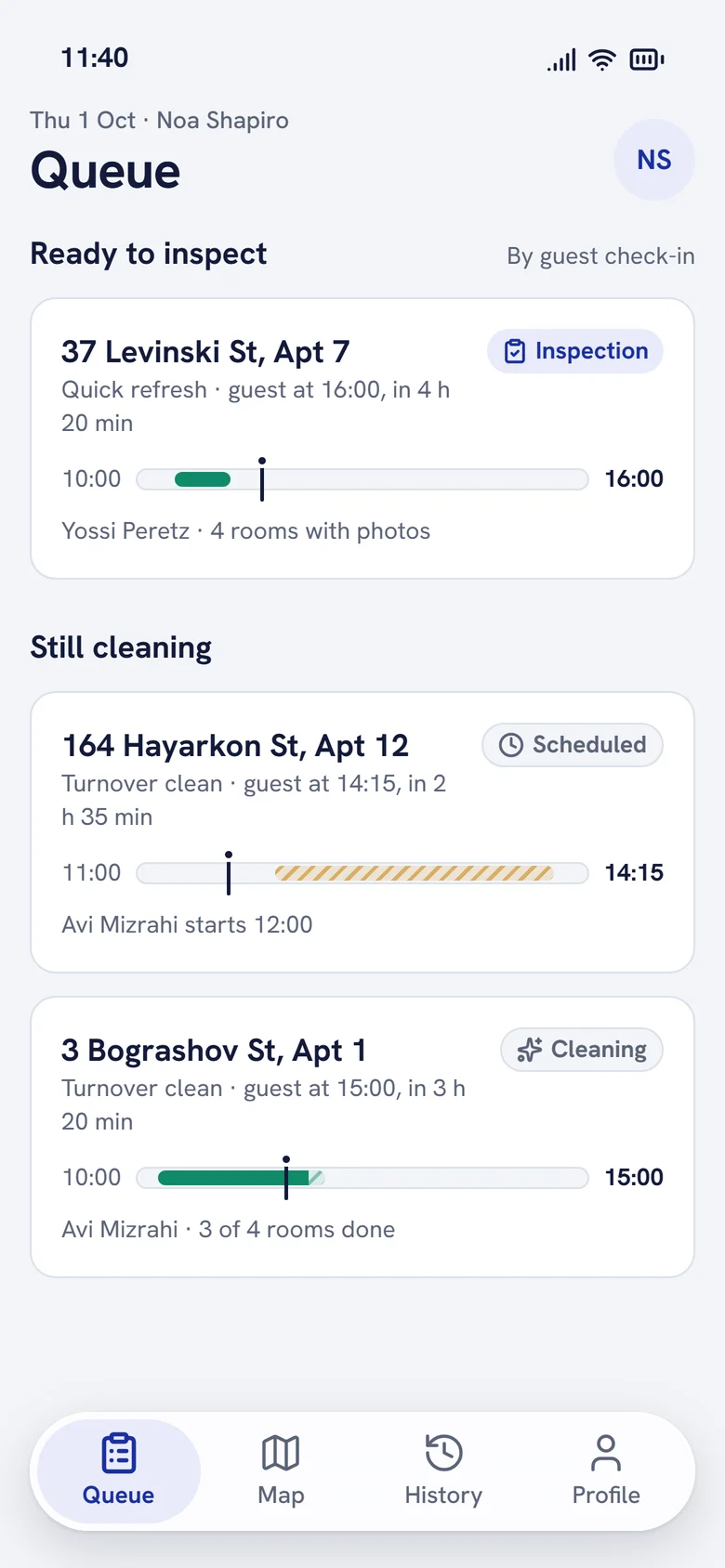
Task: Tap the clock icon in Scheduled badge
Action: (511, 745)
